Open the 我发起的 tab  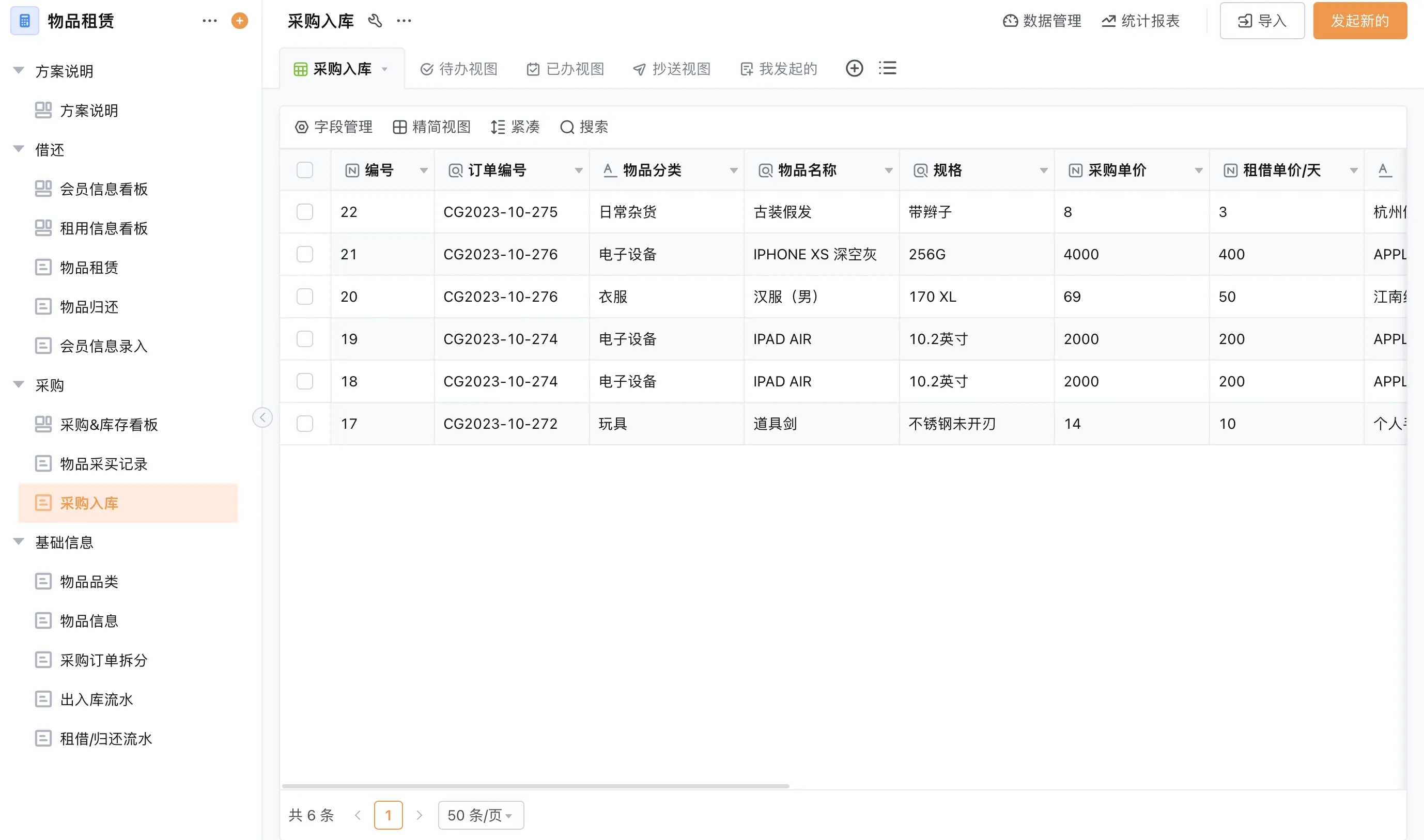coord(779,69)
